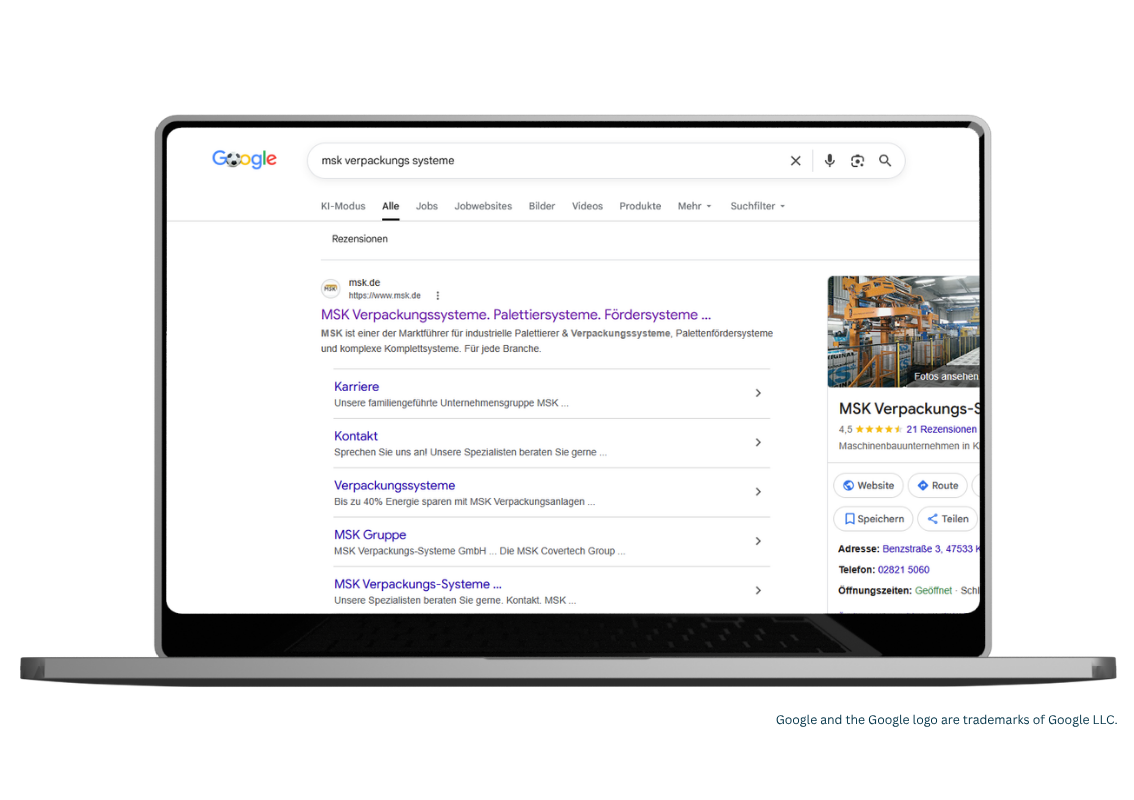Click the Speichern button
This screenshot has width=1134, height=800.
coord(874,519)
